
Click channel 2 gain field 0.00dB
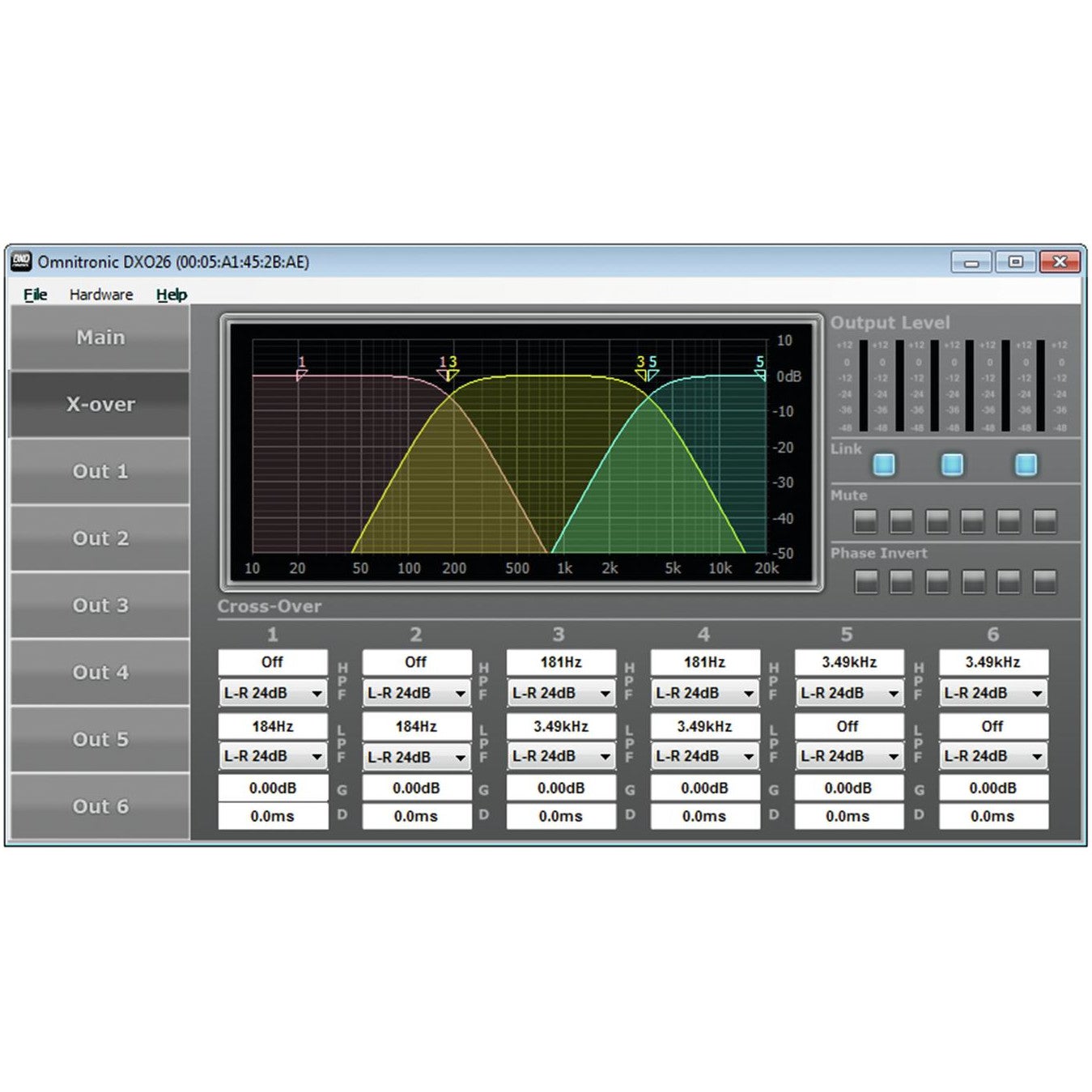[x=416, y=788]
